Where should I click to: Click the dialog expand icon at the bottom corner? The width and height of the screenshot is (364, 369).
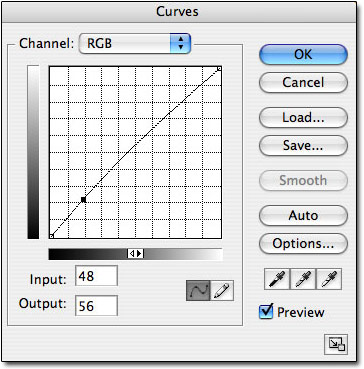336,344
